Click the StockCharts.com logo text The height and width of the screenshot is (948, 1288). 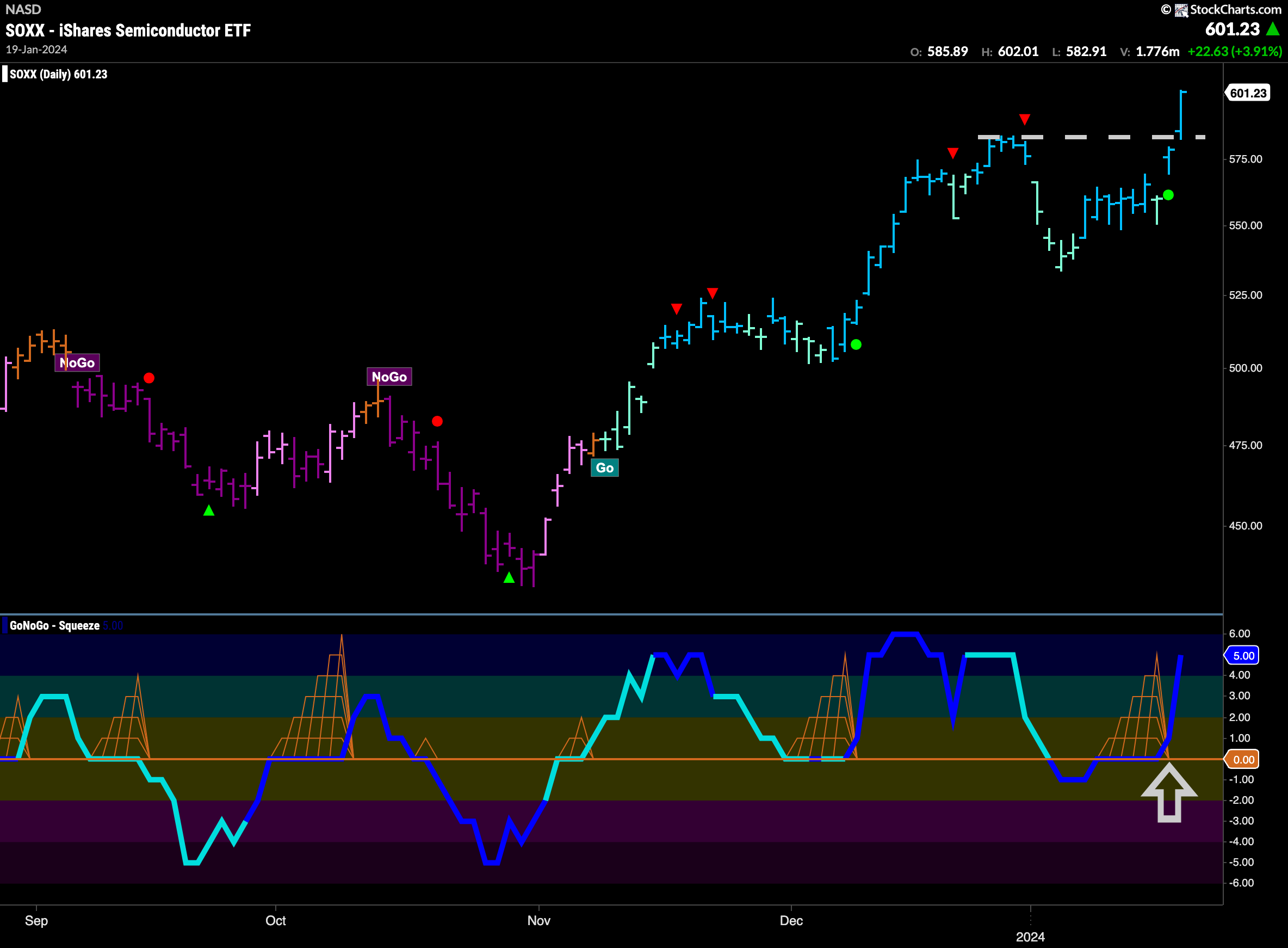[1235, 9]
